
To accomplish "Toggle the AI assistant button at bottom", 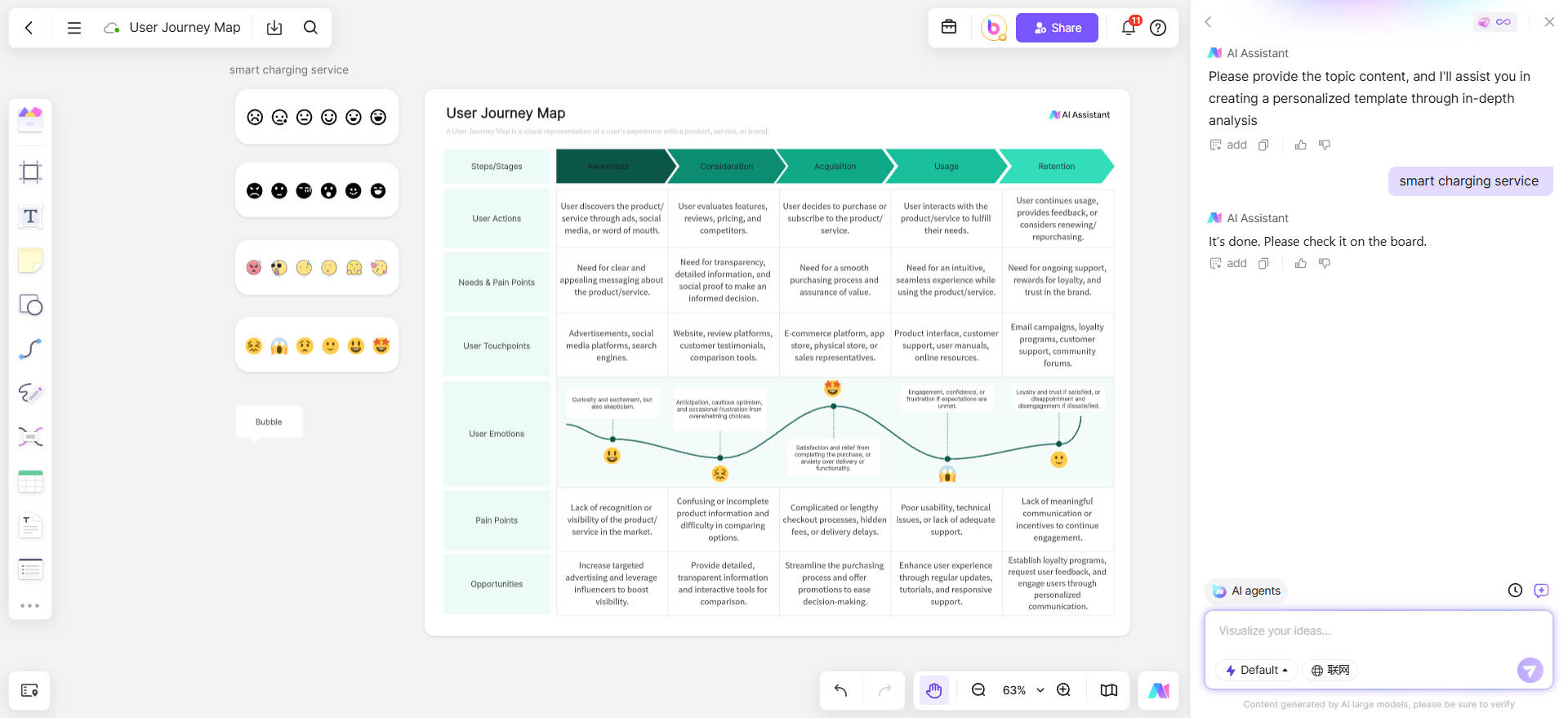I will [x=1158, y=690].
